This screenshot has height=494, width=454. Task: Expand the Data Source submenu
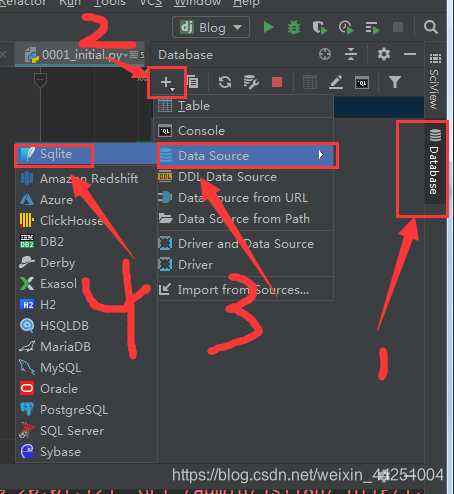tap(246, 156)
